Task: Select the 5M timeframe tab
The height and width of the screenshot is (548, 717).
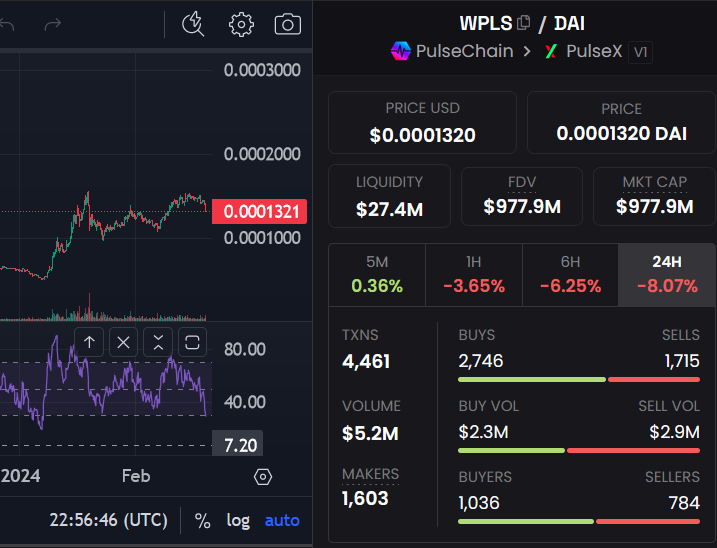Action: pyautogui.click(x=377, y=275)
